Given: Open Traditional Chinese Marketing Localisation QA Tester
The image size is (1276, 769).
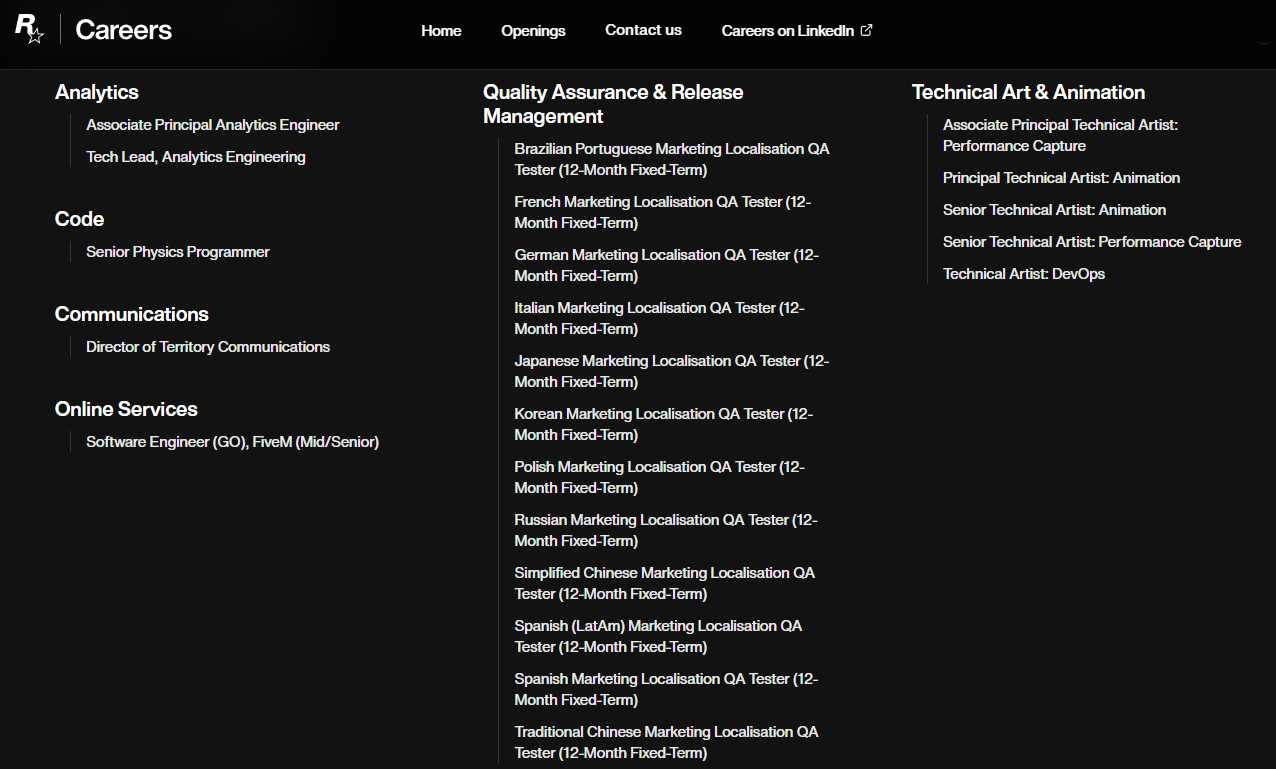Looking at the screenshot, I should click(x=667, y=742).
